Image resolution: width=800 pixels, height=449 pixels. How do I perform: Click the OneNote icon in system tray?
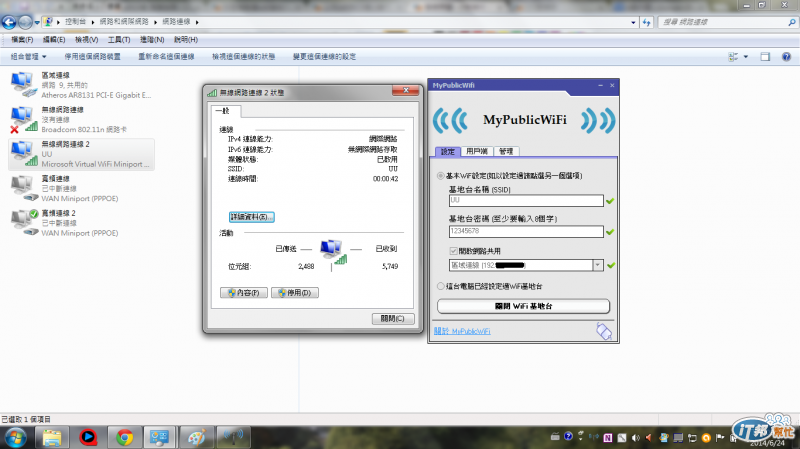[608, 438]
